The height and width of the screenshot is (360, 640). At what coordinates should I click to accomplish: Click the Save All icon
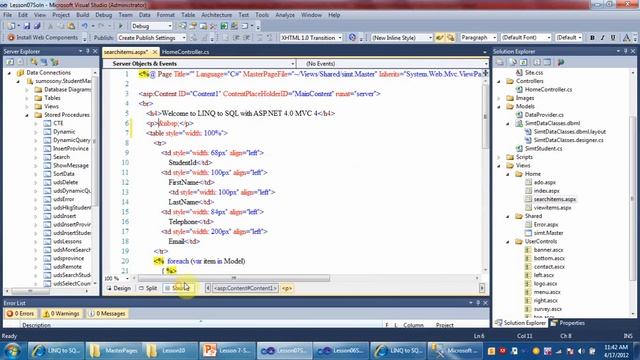37,26
